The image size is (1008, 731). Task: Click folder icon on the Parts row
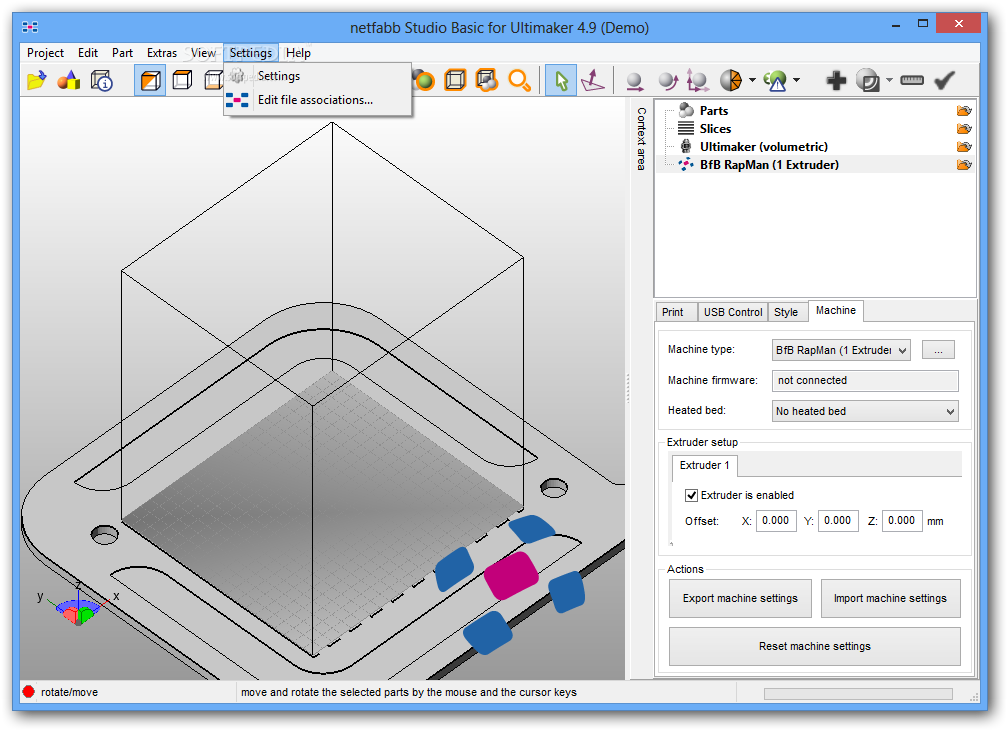pos(964,111)
